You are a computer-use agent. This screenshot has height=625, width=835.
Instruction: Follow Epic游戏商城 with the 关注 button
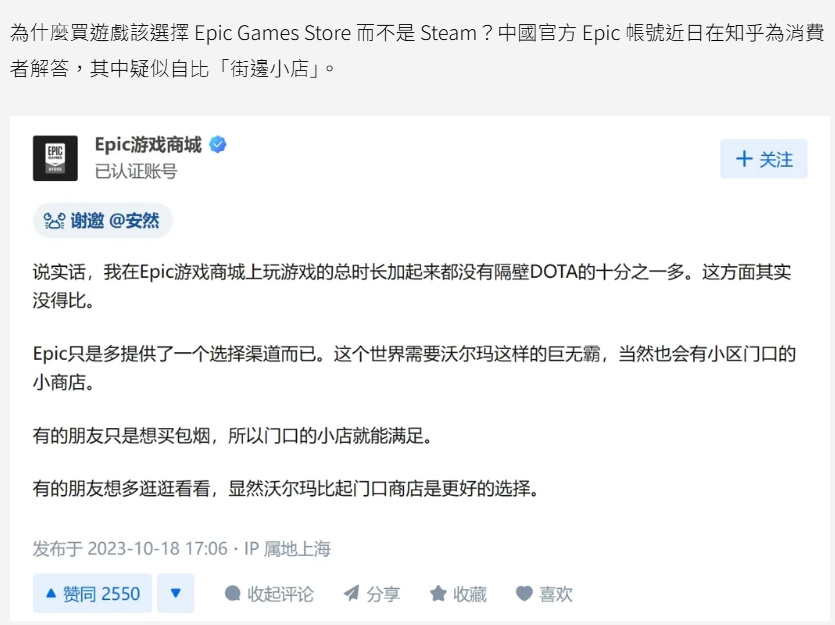pyautogui.click(x=764, y=159)
